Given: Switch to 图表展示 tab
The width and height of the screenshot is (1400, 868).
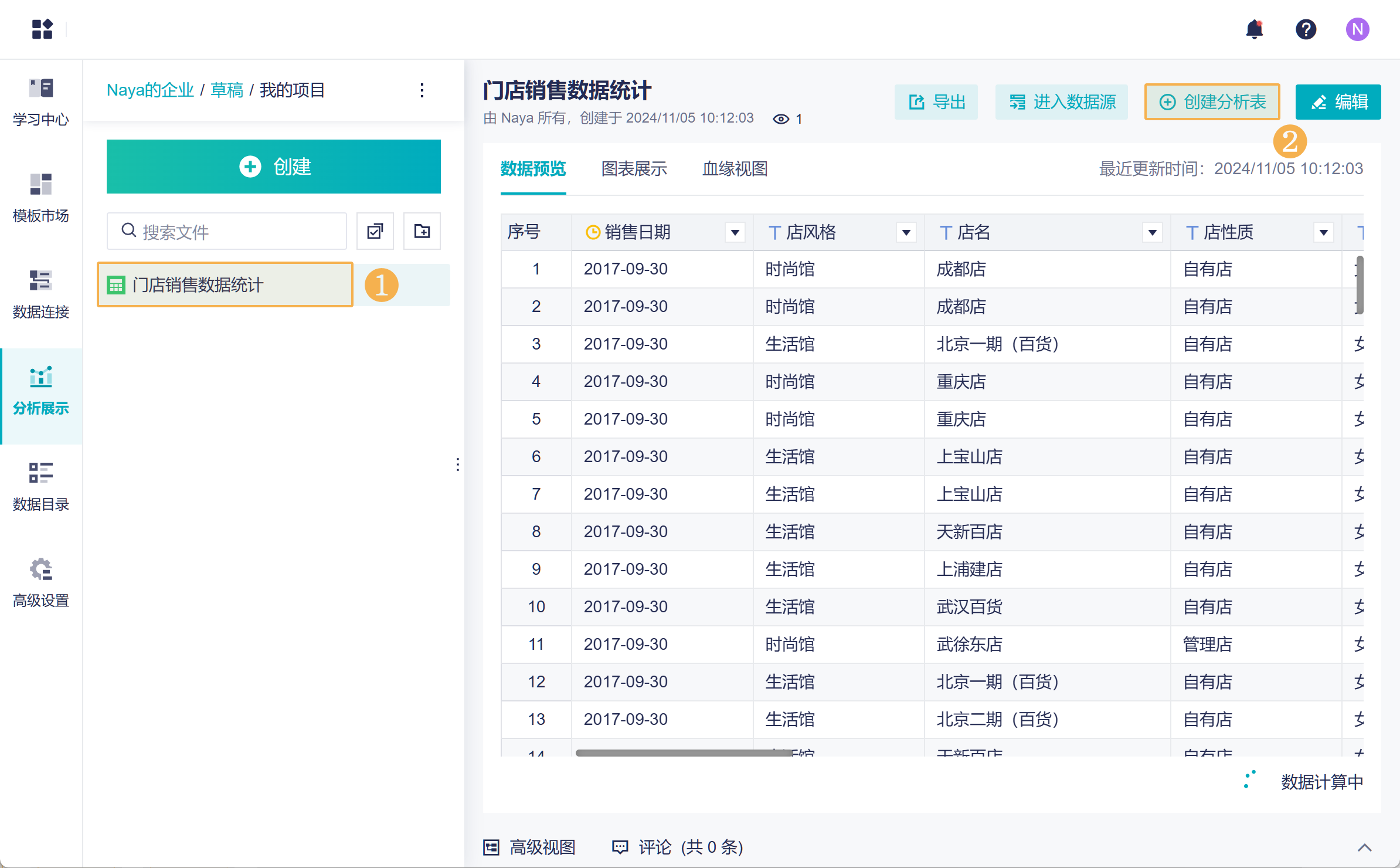Looking at the screenshot, I should 634,169.
